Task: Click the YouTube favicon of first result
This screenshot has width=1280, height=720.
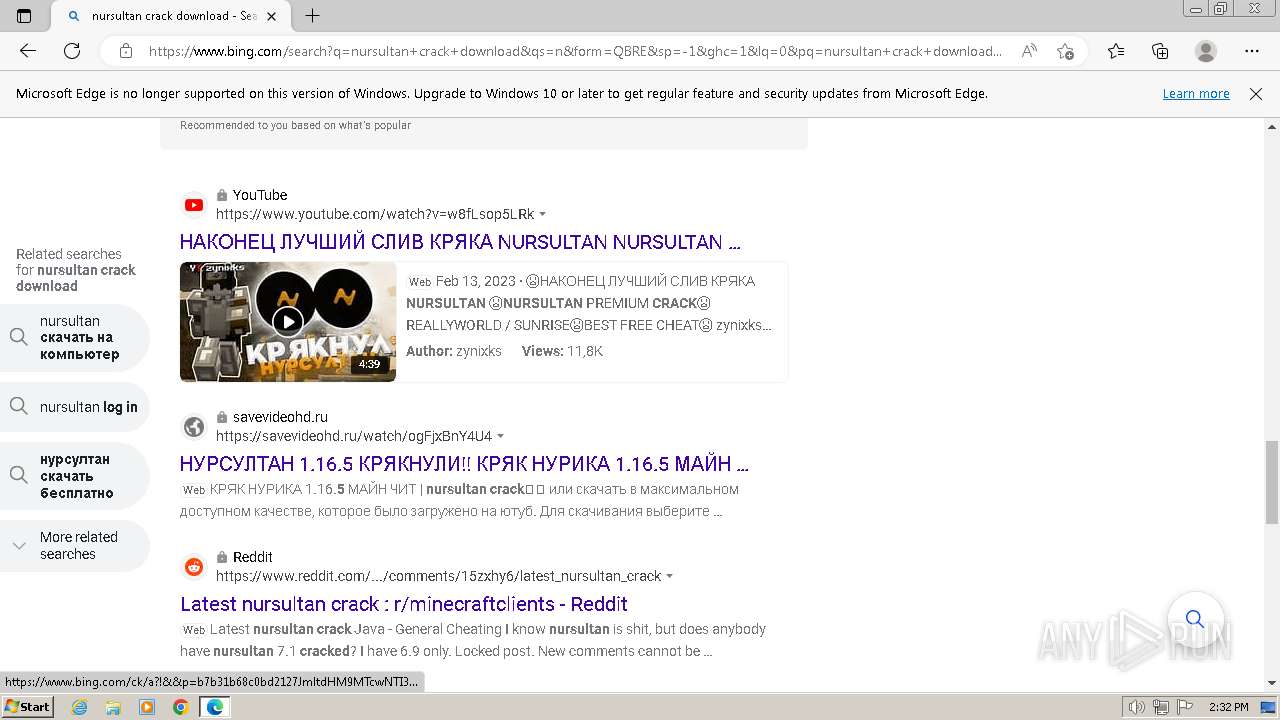Action: (194, 205)
